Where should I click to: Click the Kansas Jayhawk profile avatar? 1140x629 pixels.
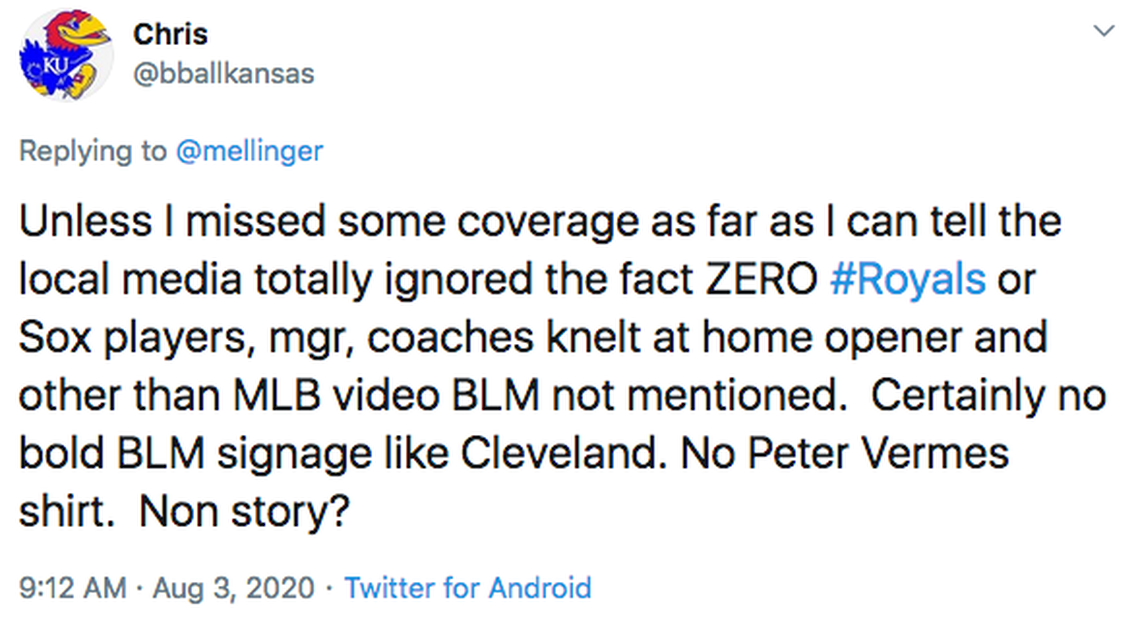tap(65, 56)
